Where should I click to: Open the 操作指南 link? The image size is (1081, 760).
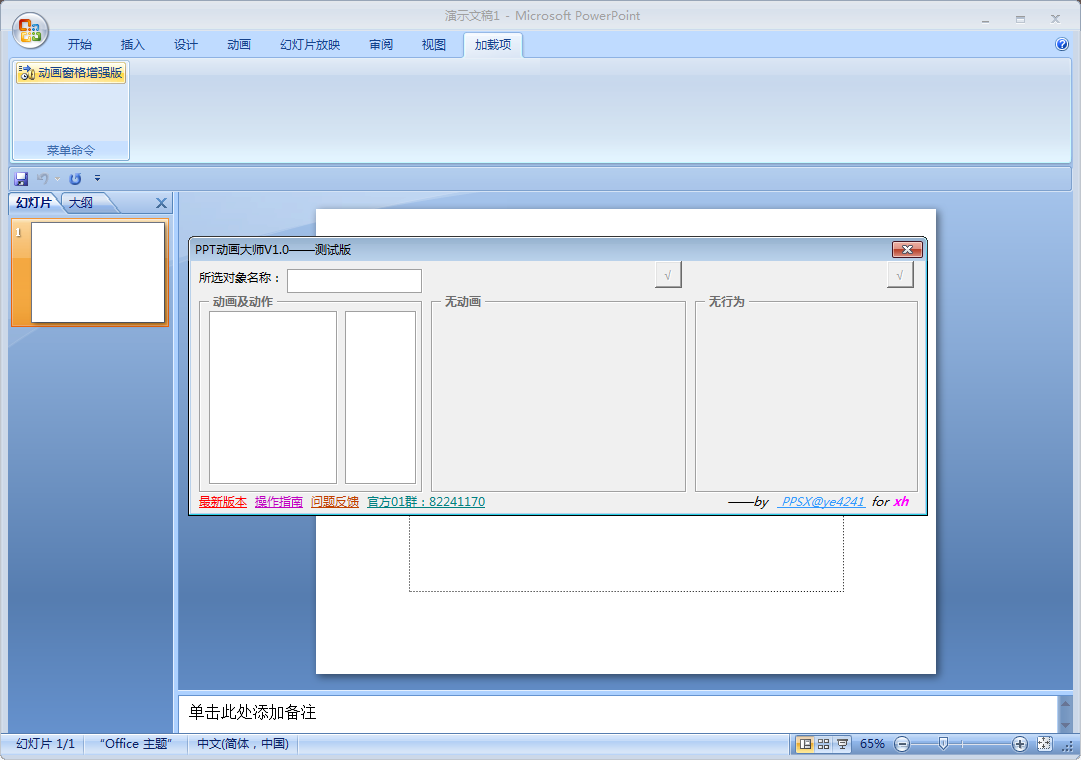pyautogui.click(x=279, y=501)
